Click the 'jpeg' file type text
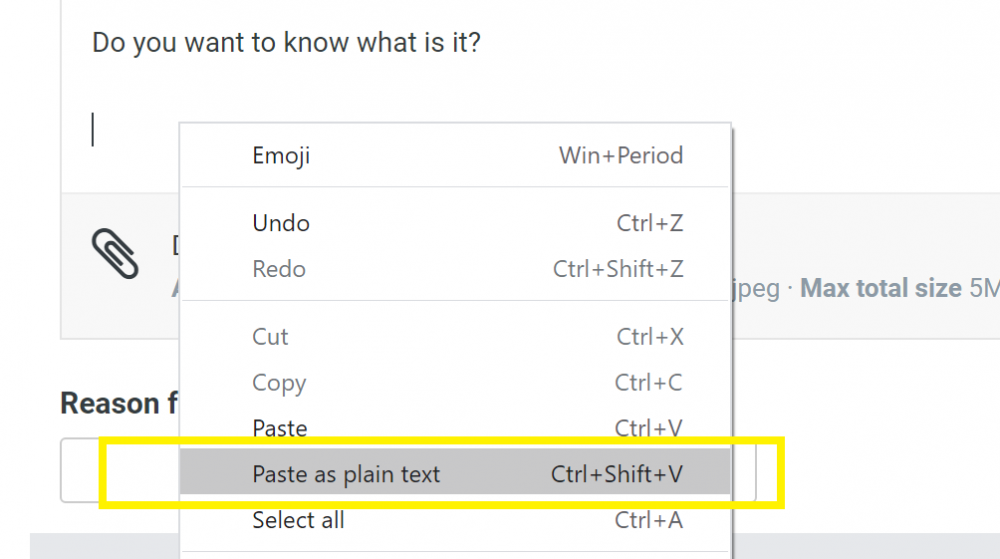The width and height of the screenshot is (1000, 559). [x=758, y=289]
